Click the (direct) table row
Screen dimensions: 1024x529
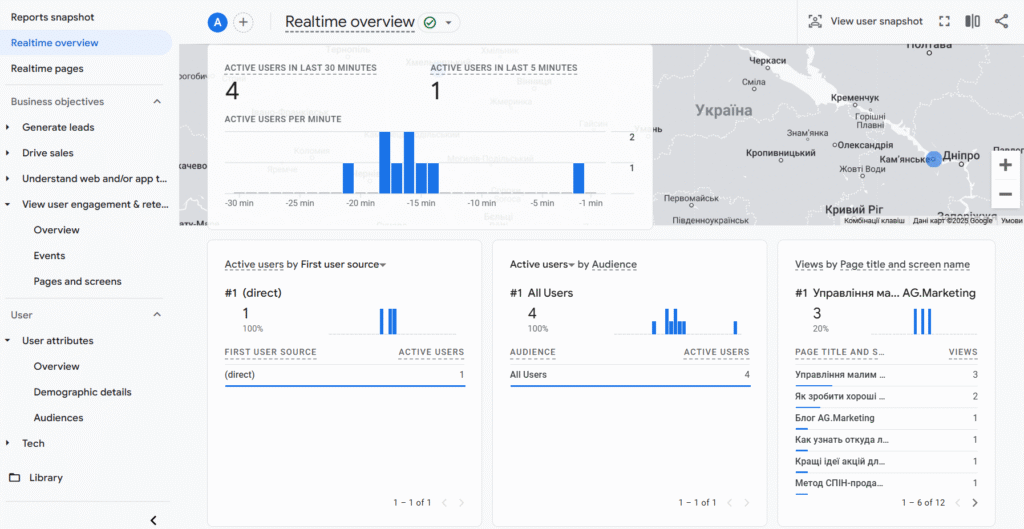344,375
